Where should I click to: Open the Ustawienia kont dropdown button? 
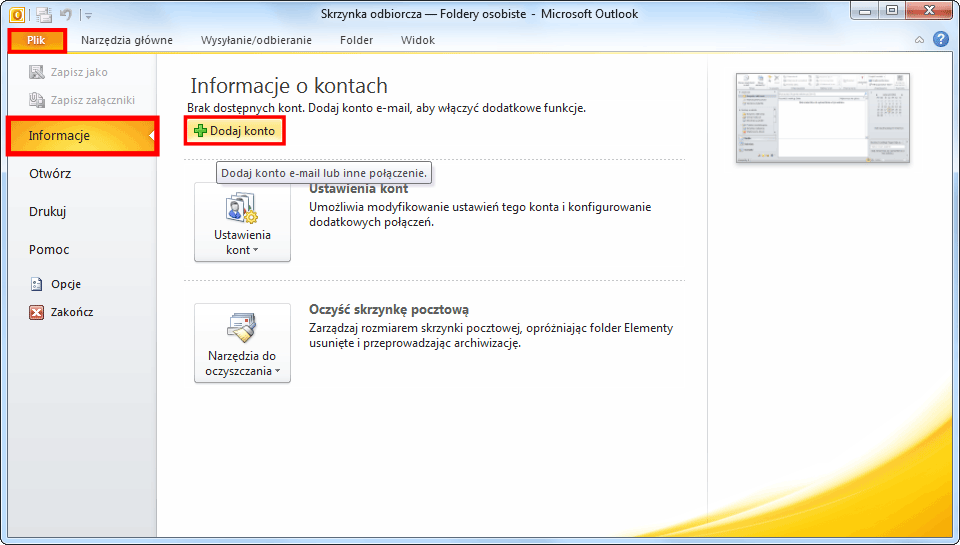[242, 222]
